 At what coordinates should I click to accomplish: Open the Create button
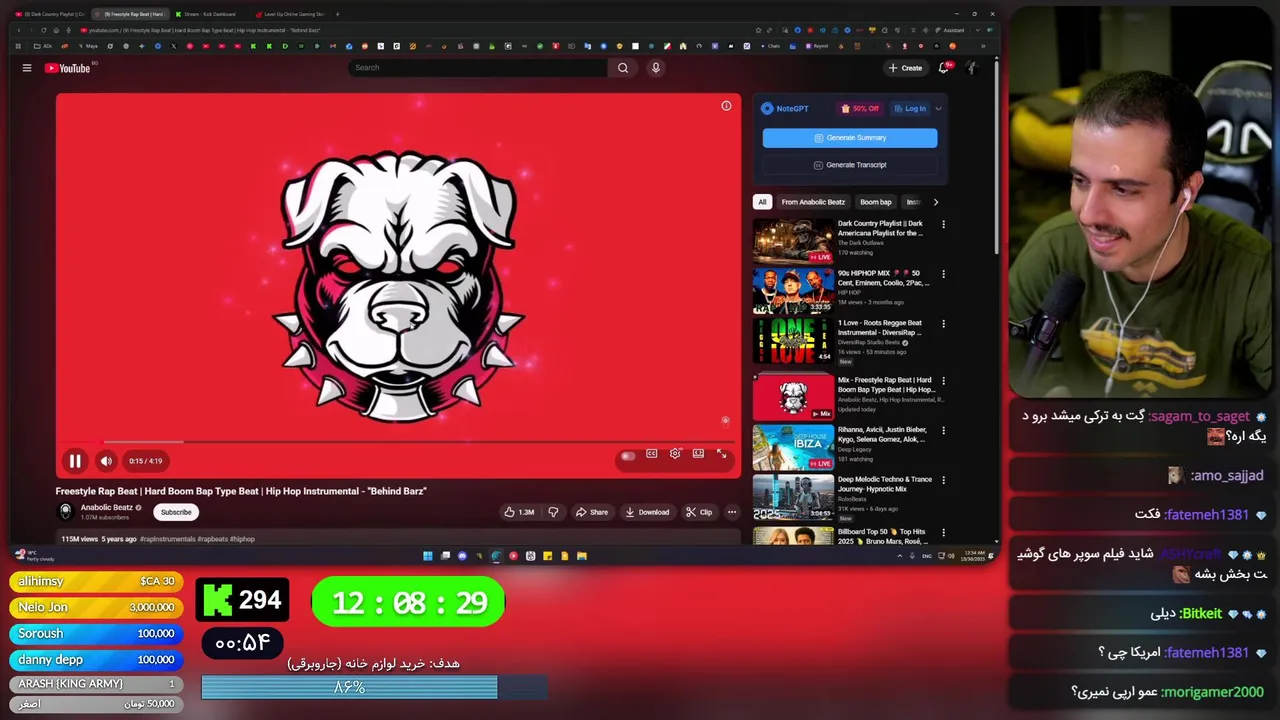click(905, 68)
